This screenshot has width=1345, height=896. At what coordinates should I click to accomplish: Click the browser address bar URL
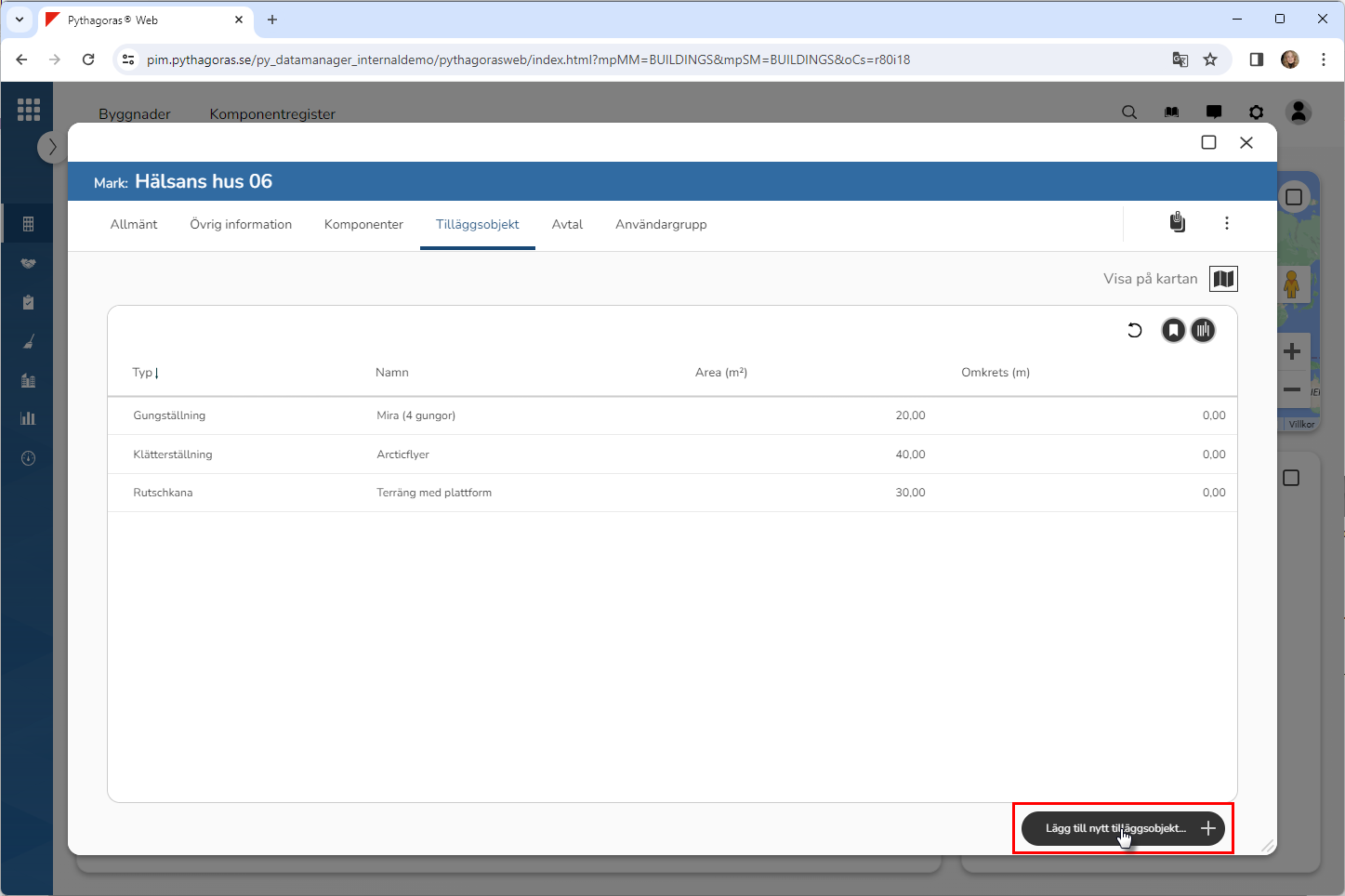click(528, 59)
